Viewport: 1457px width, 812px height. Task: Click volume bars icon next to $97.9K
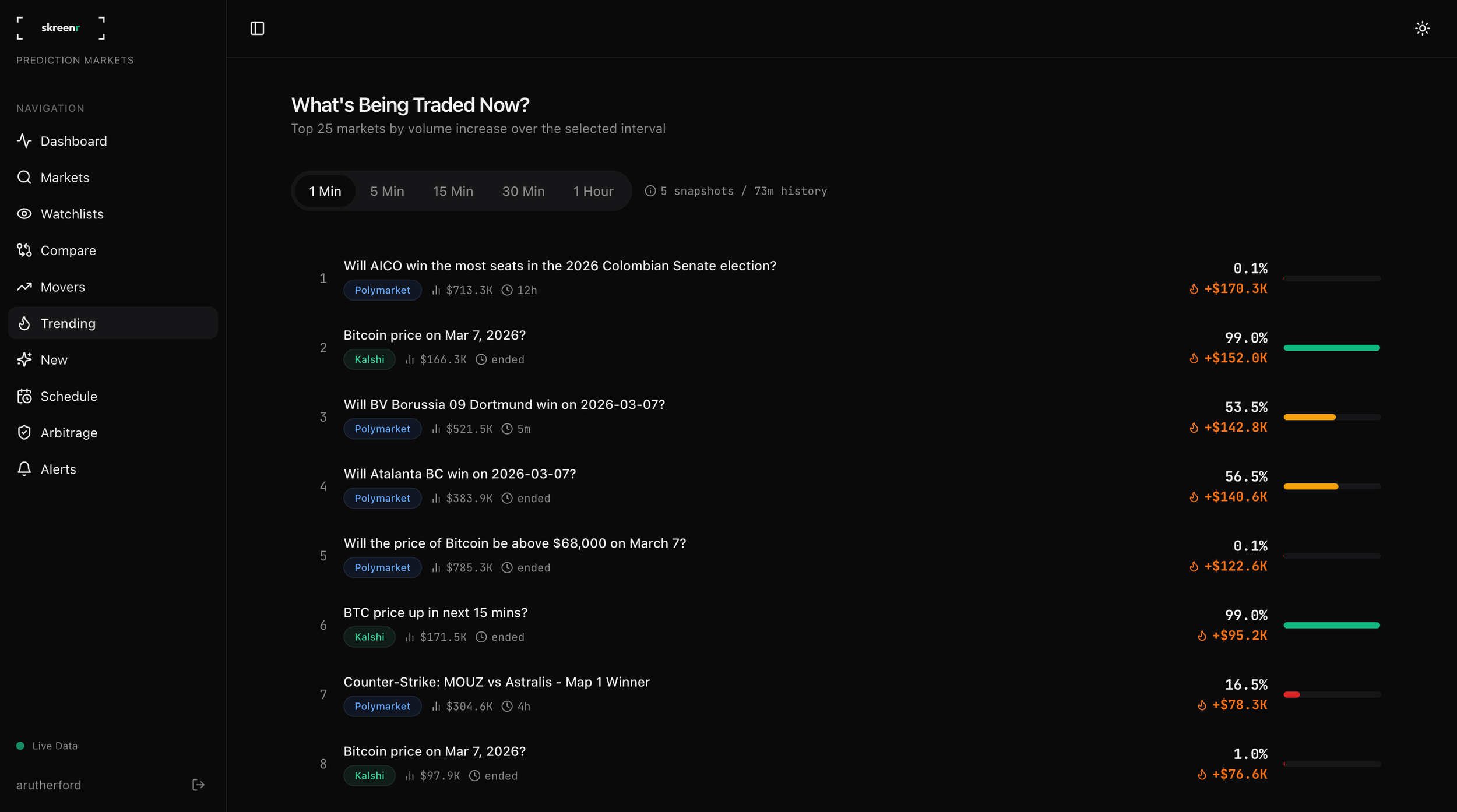pyautogui.click(x=410, y=775)
